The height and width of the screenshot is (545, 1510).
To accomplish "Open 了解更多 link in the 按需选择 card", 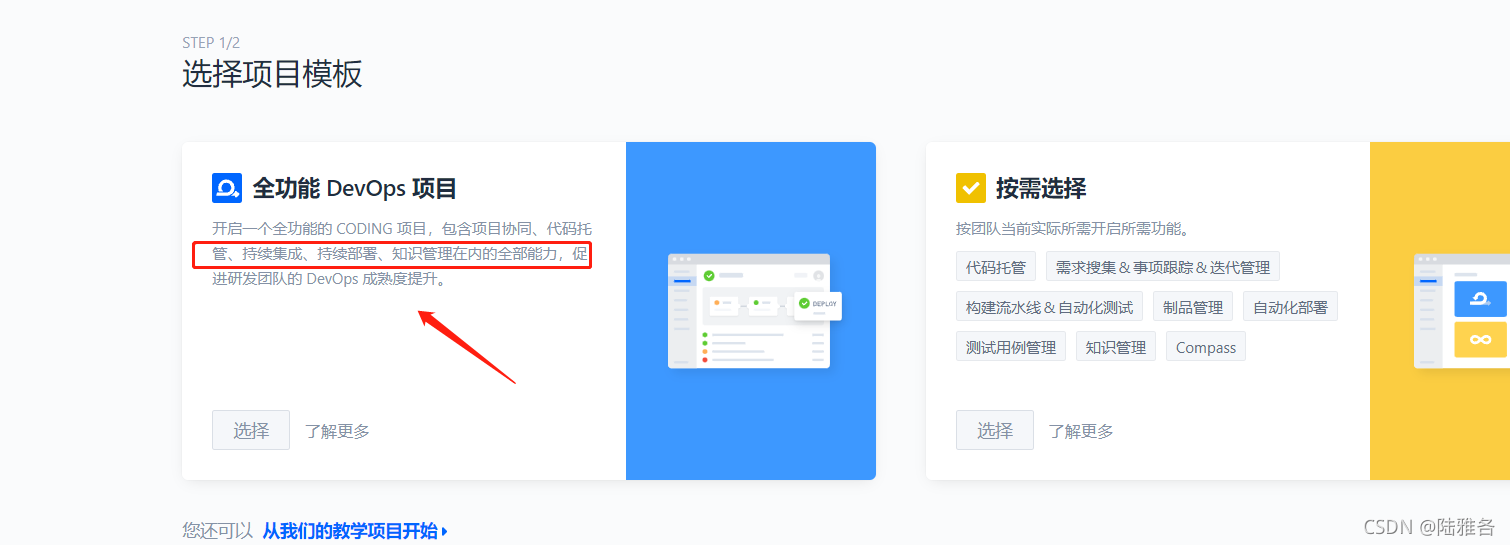I will coord(1081,431).
